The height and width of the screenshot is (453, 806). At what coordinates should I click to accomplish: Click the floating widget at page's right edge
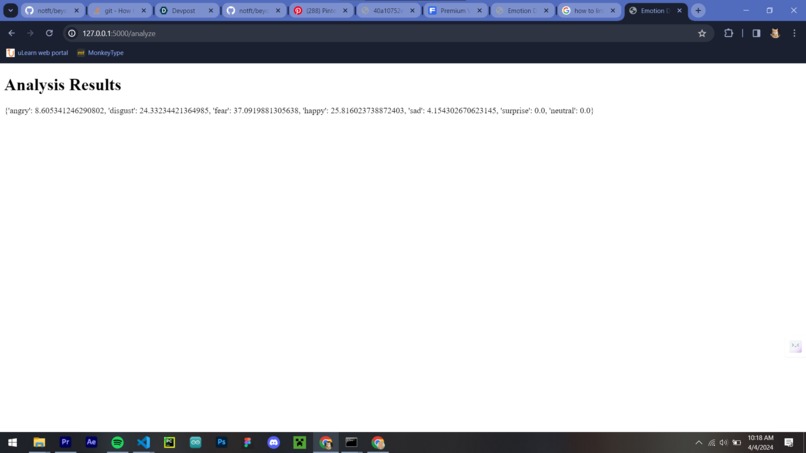pyautogui.click(x=796, y=346)
